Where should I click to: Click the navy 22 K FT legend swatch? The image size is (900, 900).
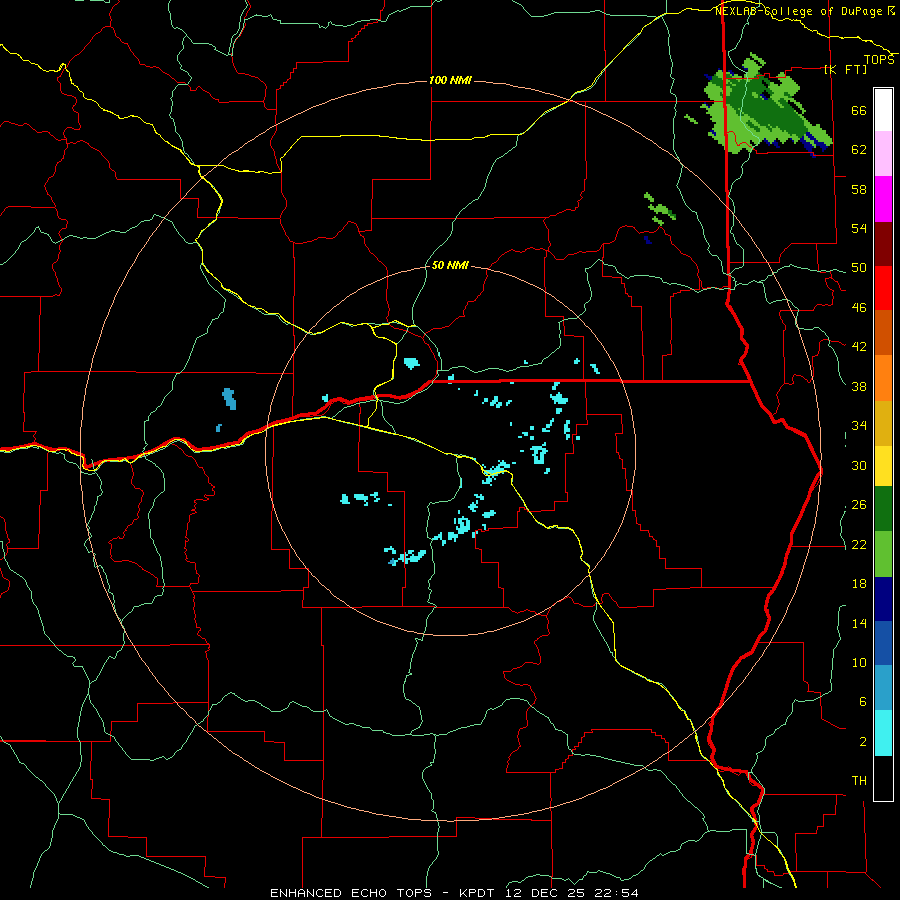[883, 599]
